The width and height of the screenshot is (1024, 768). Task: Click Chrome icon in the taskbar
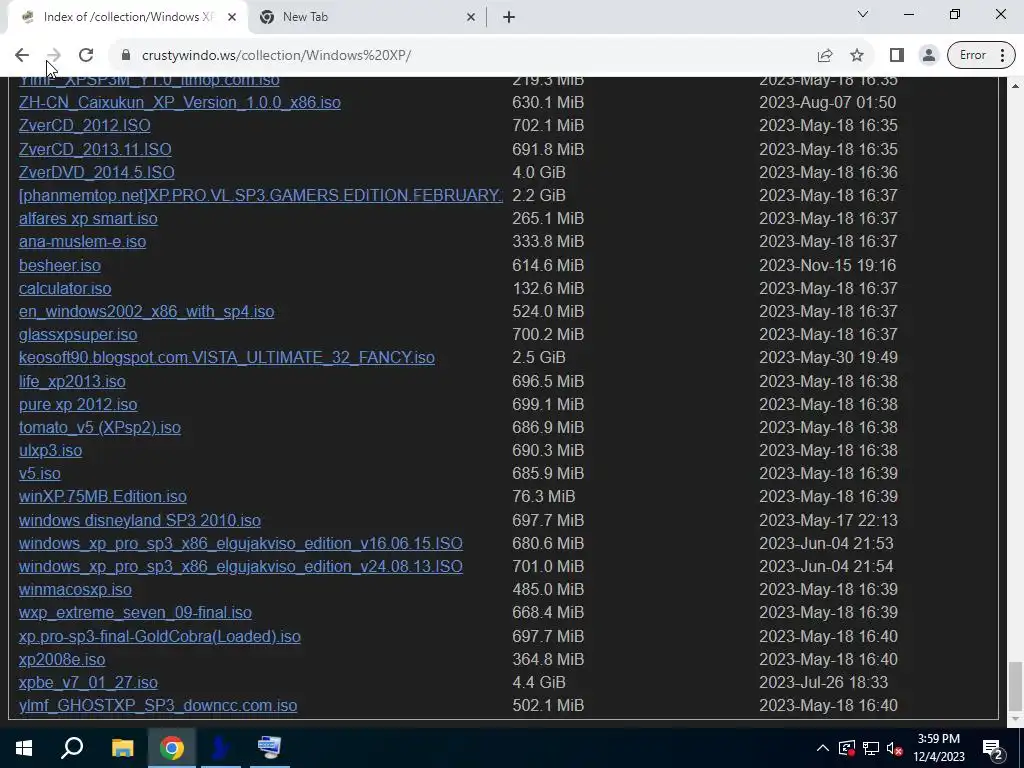pyautogui.click(x=172, y=748)
